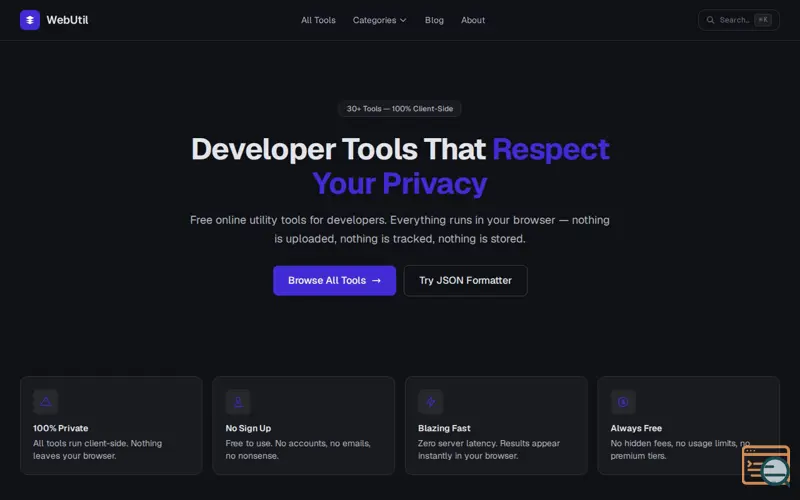This screenshot has height=500, width=800.
Task: Click the Browse All Tools button
Action: (334, 280)
